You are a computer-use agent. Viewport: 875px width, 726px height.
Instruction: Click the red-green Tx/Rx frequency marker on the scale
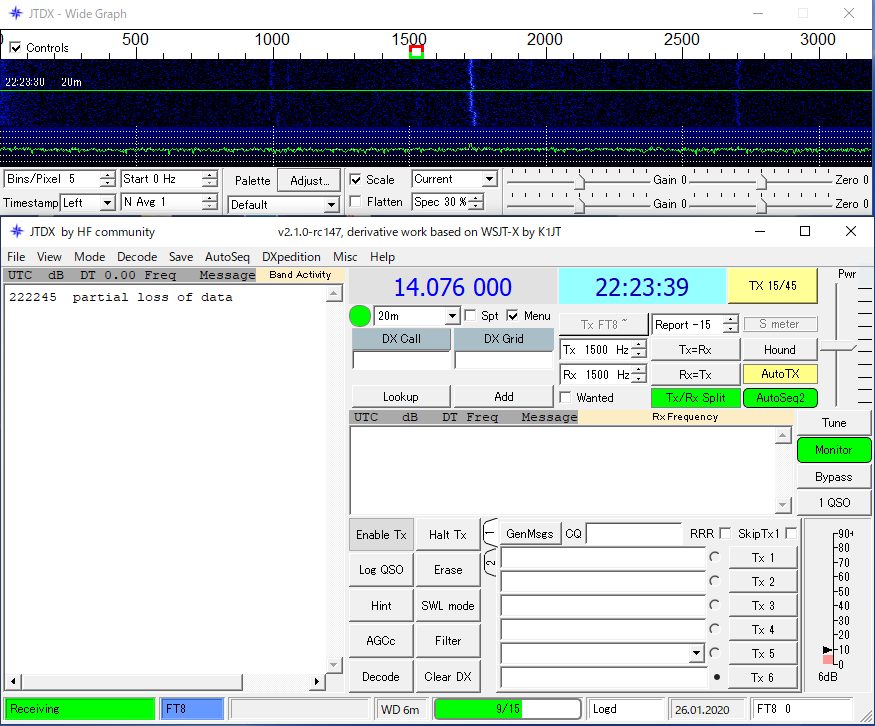(x=416, y=52)
